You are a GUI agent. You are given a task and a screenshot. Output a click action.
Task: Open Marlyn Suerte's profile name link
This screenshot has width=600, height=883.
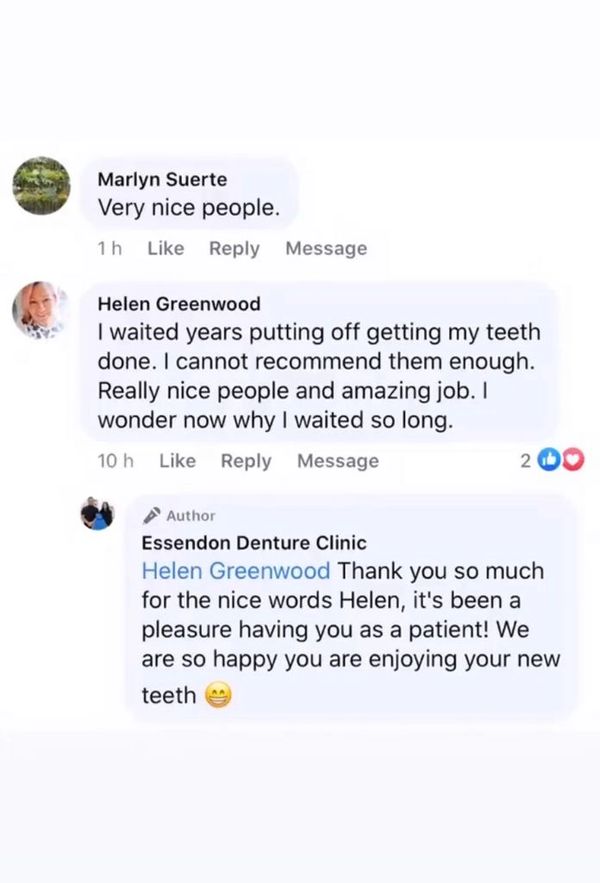[x=162, y=180]
